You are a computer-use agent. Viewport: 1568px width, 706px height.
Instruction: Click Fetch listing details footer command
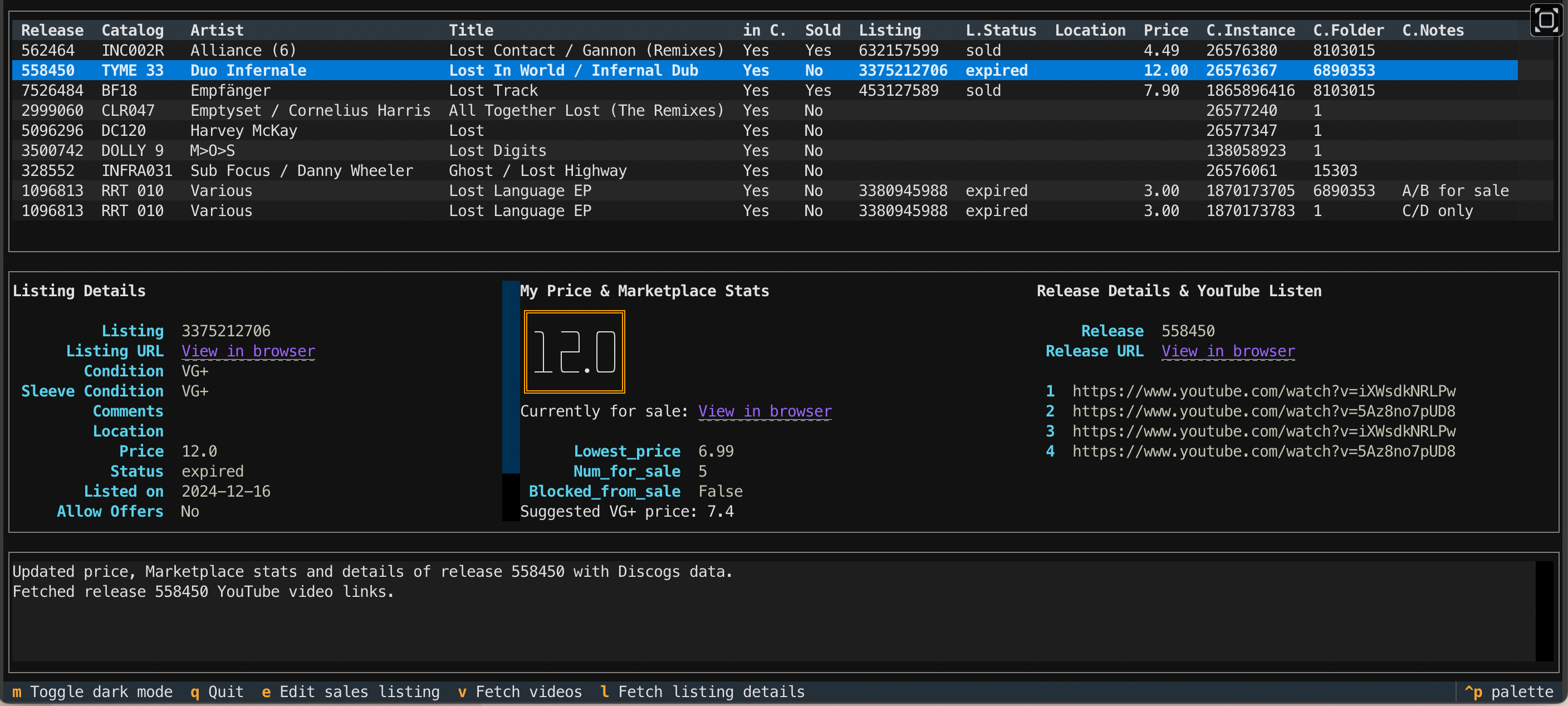click(703, 692)
